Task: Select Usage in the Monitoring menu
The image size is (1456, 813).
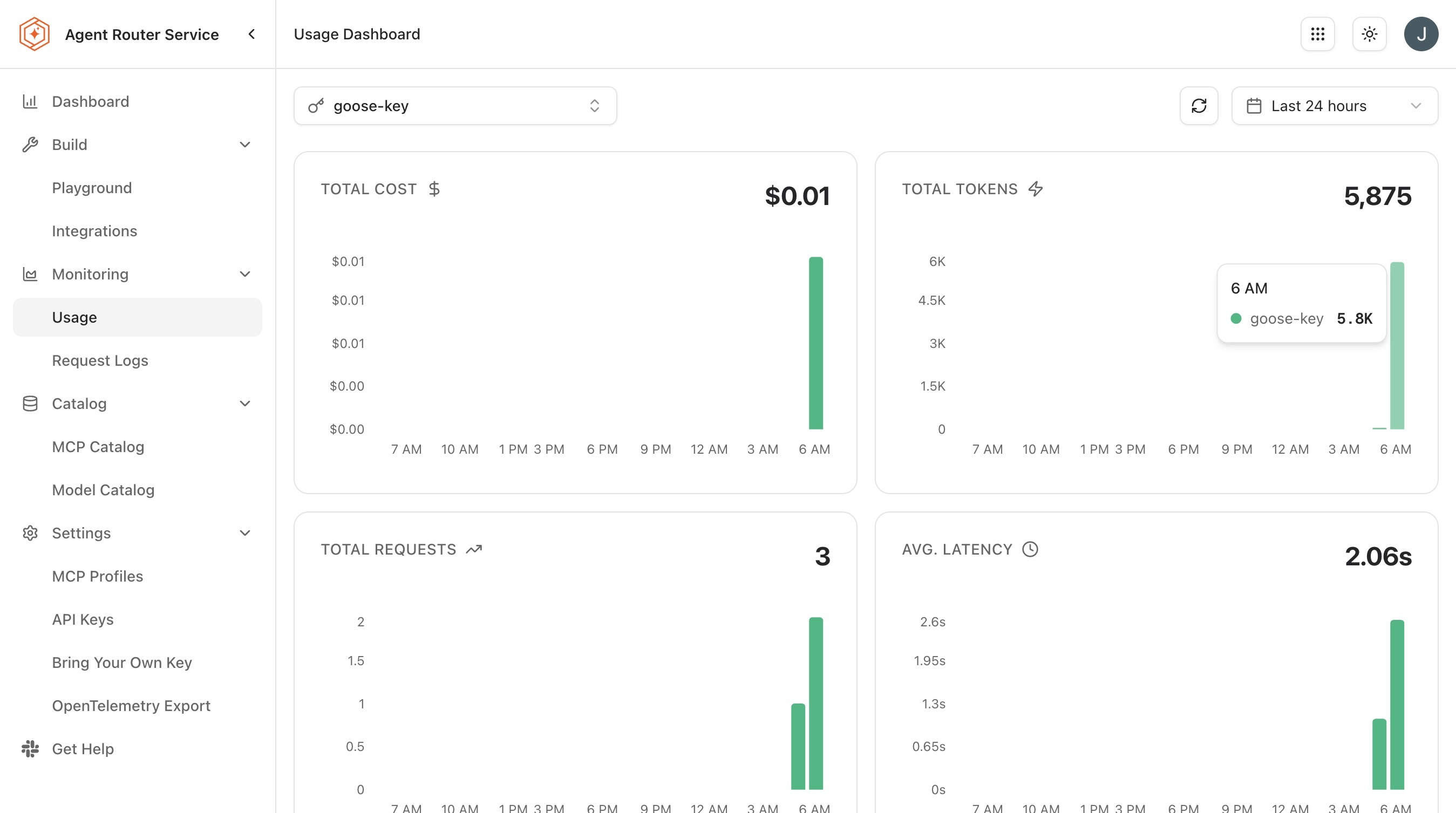Action: click(138, 317)
